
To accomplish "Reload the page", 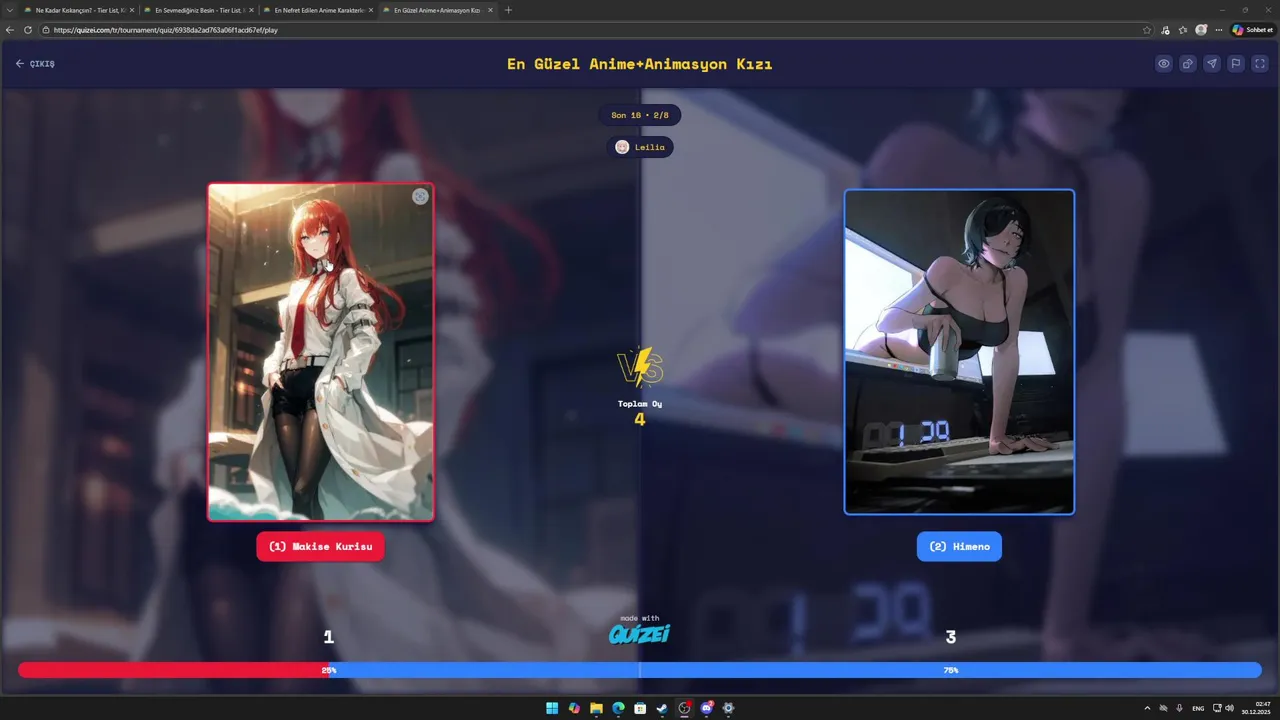I will coord(28,30).
